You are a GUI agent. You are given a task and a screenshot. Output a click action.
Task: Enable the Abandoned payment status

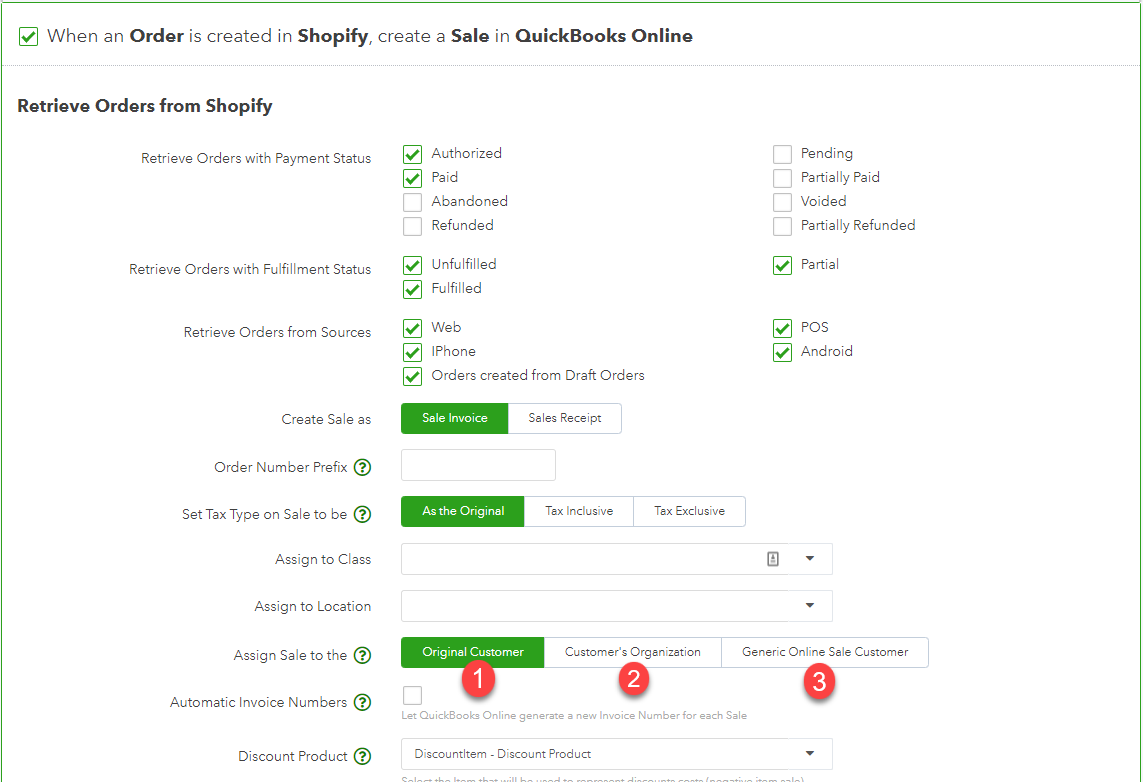pyautogui.click(x=413, y=202)
